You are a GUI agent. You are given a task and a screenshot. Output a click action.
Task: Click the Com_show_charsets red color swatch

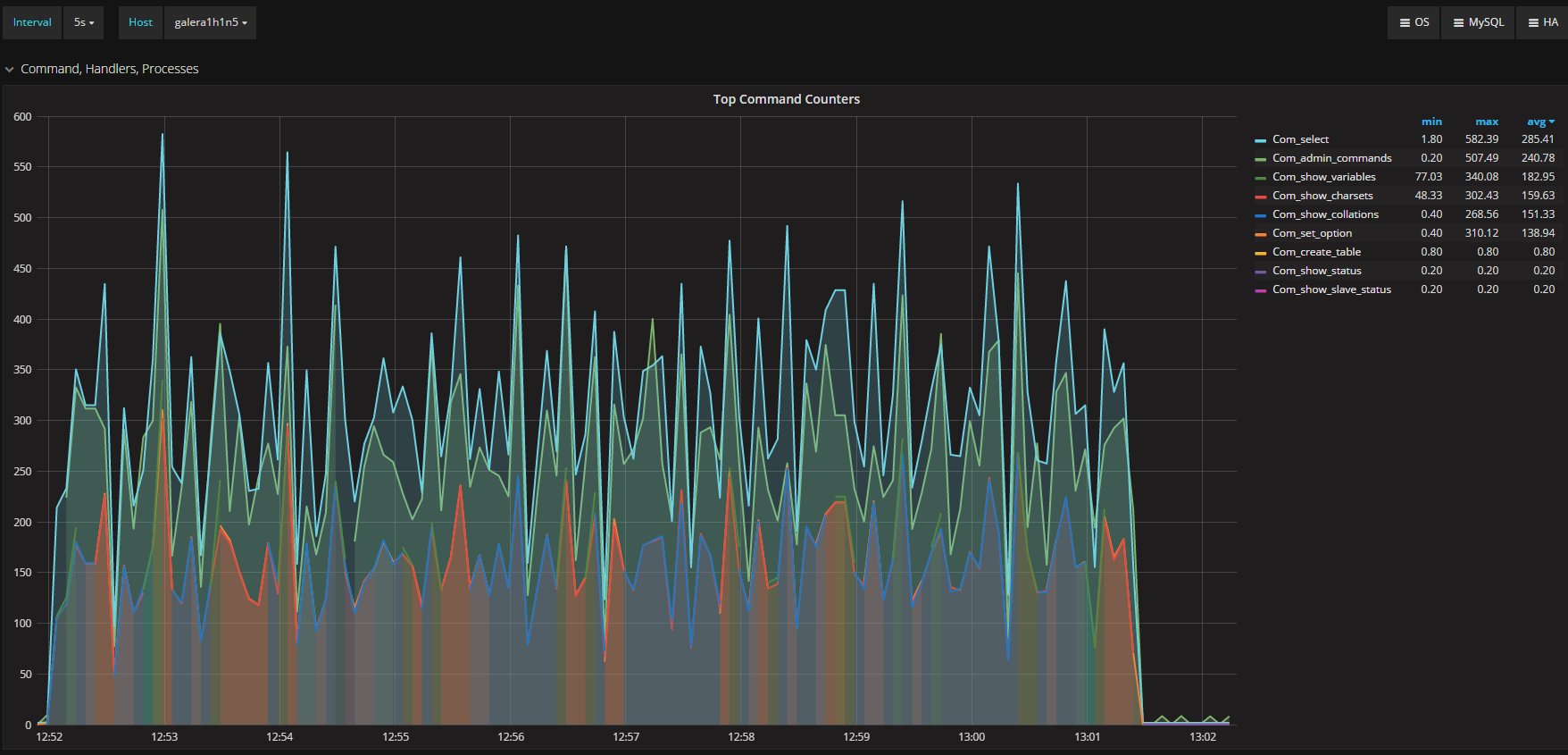pyautogui.click(x=1260, y=197)
